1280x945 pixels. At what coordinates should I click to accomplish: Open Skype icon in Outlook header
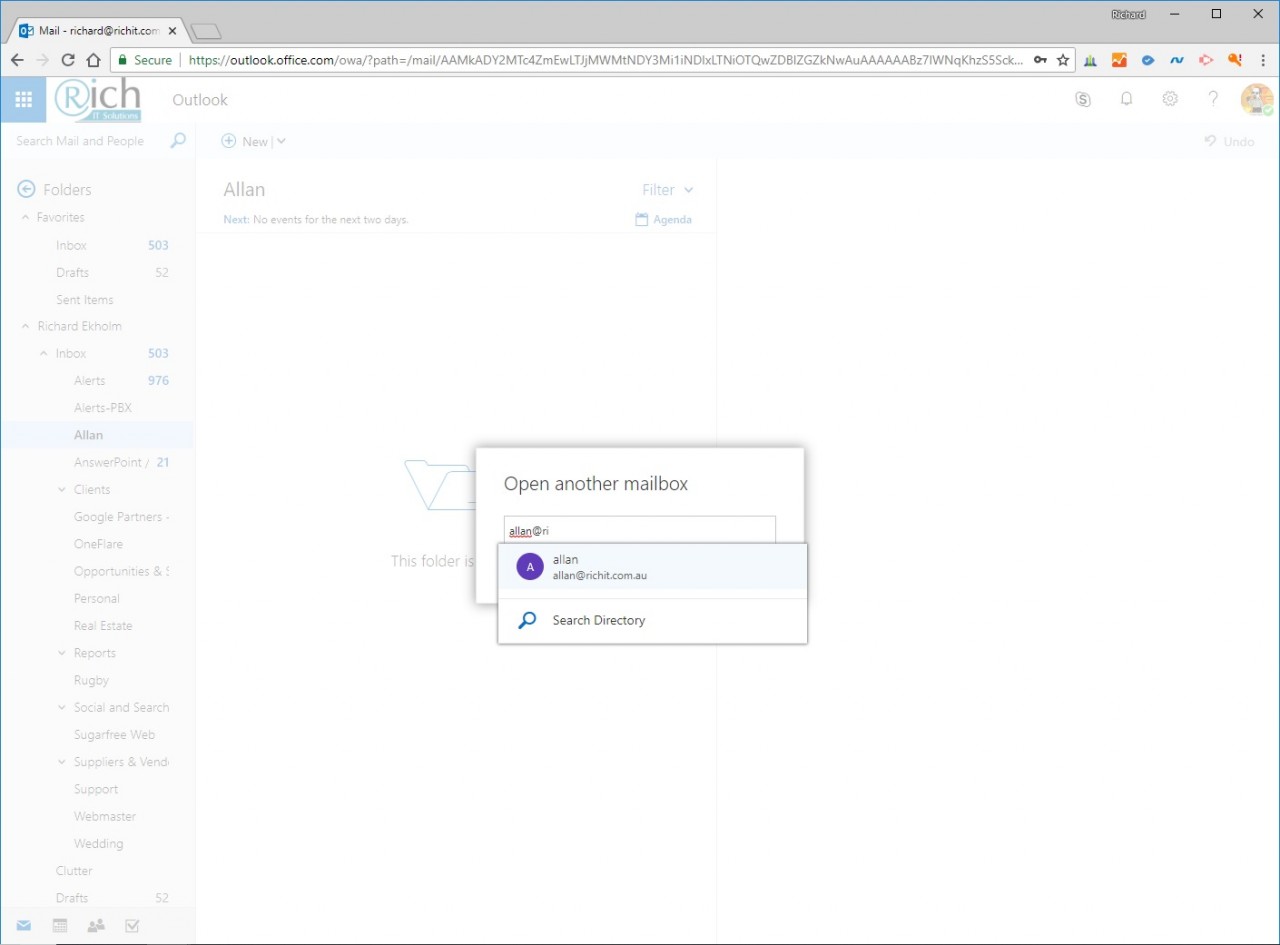click(1083, 99)
